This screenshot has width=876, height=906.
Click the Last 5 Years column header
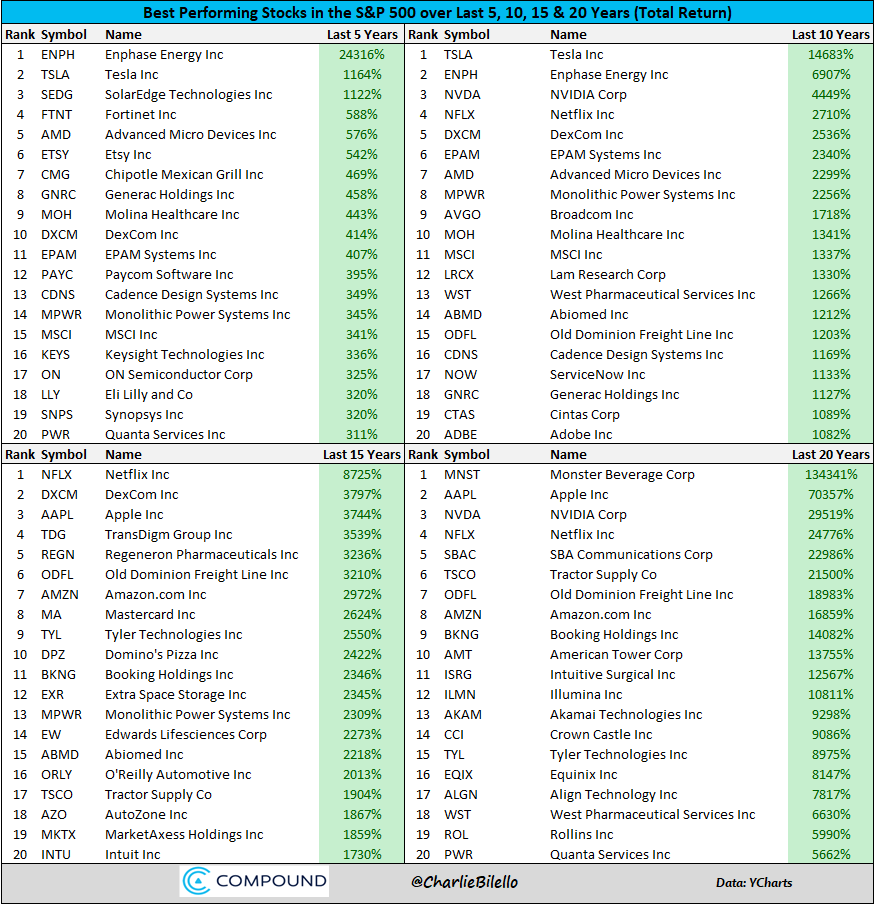[362, 35]
